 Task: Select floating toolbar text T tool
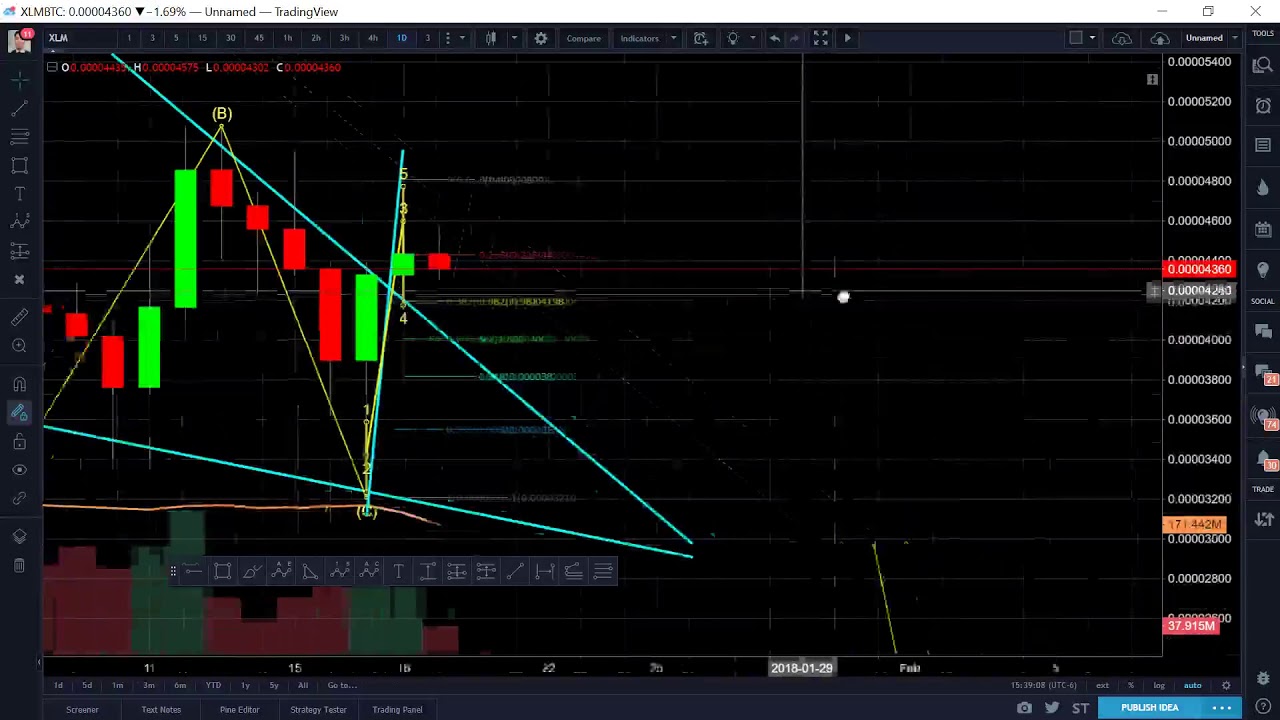[398, 571]
